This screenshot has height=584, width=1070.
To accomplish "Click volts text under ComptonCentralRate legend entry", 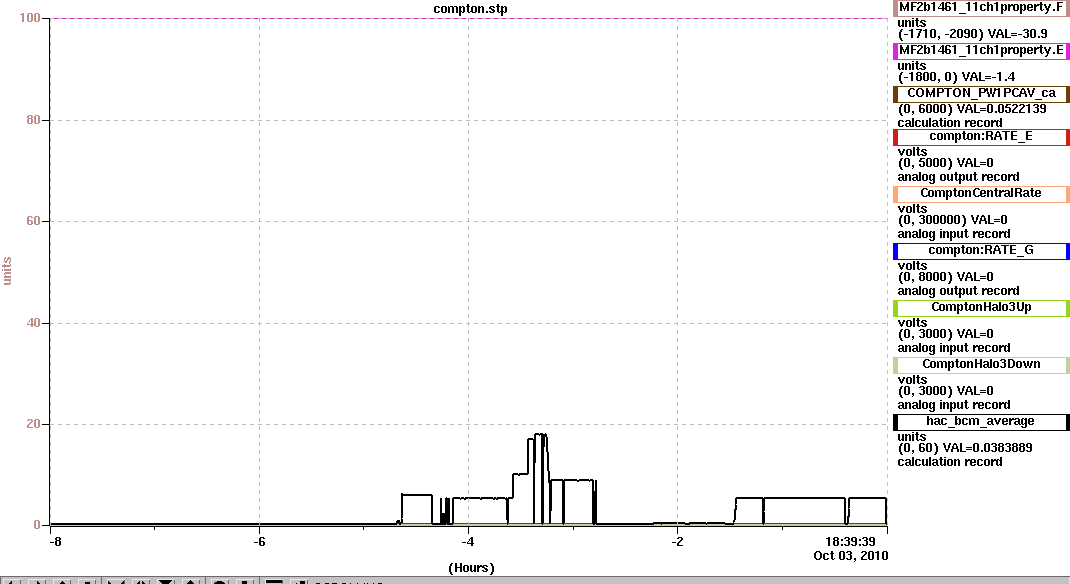I will point(912,209).
